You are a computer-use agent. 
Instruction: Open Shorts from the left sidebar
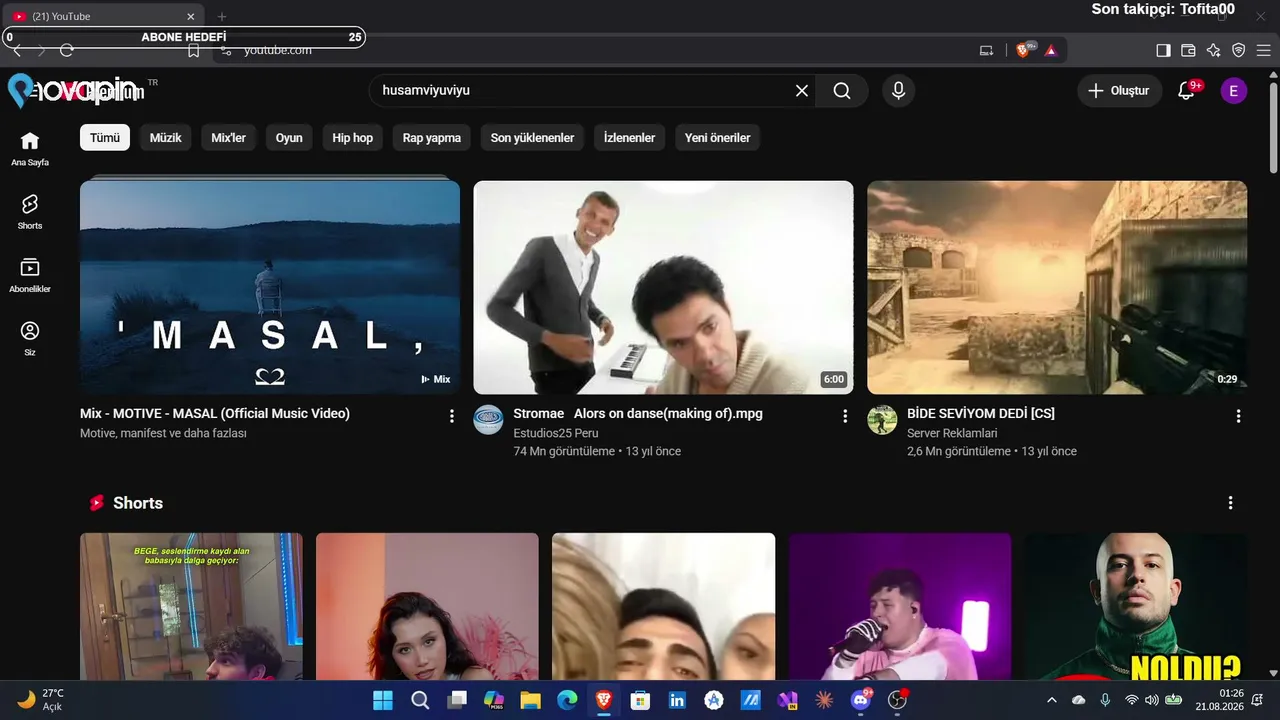pyautogui.click(x=30, y=212)
